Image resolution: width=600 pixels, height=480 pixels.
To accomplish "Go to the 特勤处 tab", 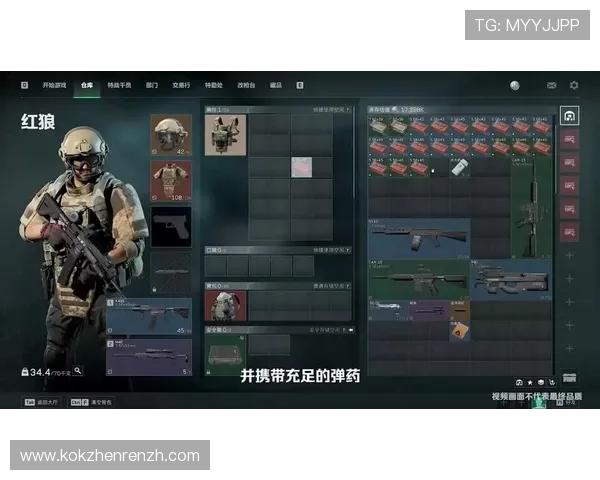I will tap(214, 85).
